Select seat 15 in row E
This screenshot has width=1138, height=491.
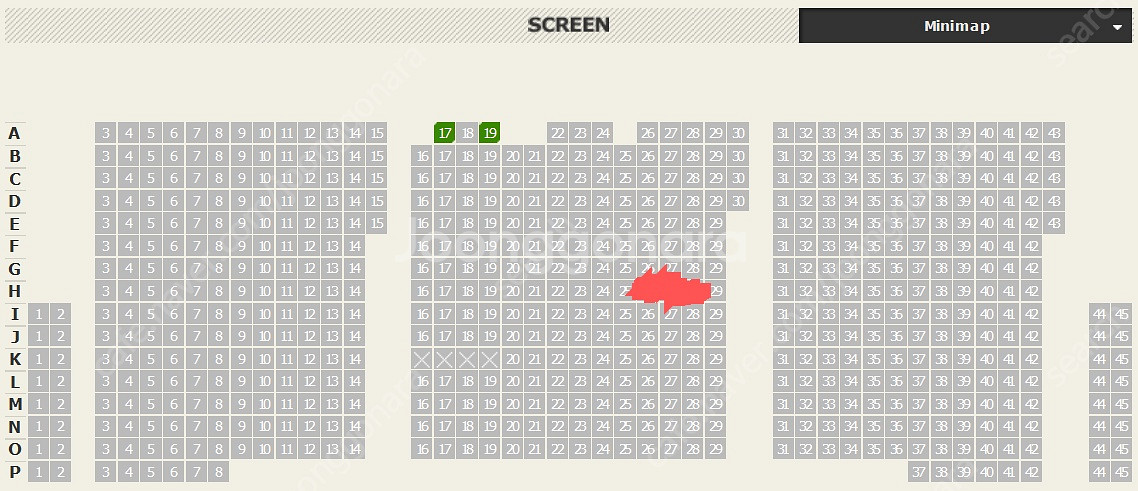[x=377, y=223]
